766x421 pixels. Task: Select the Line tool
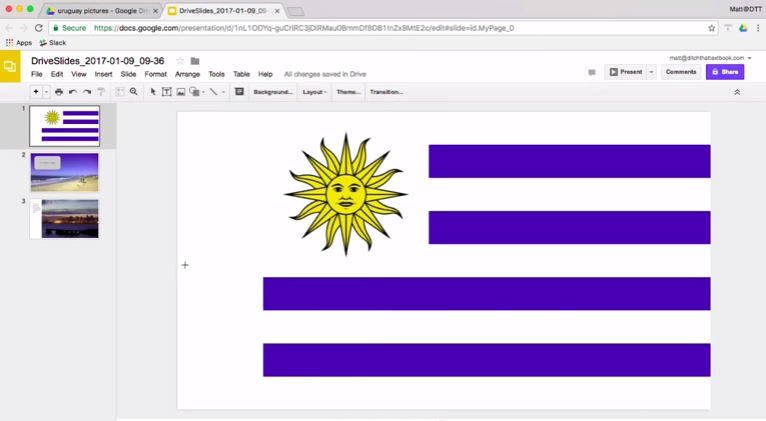(x=213, y=92)
